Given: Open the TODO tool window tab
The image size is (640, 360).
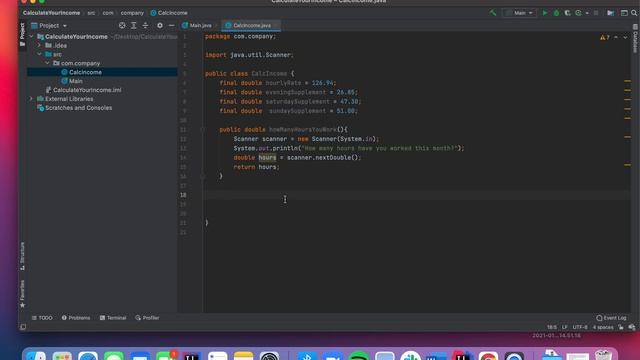Looking at the screenshot, I should [x=42, y=318].
